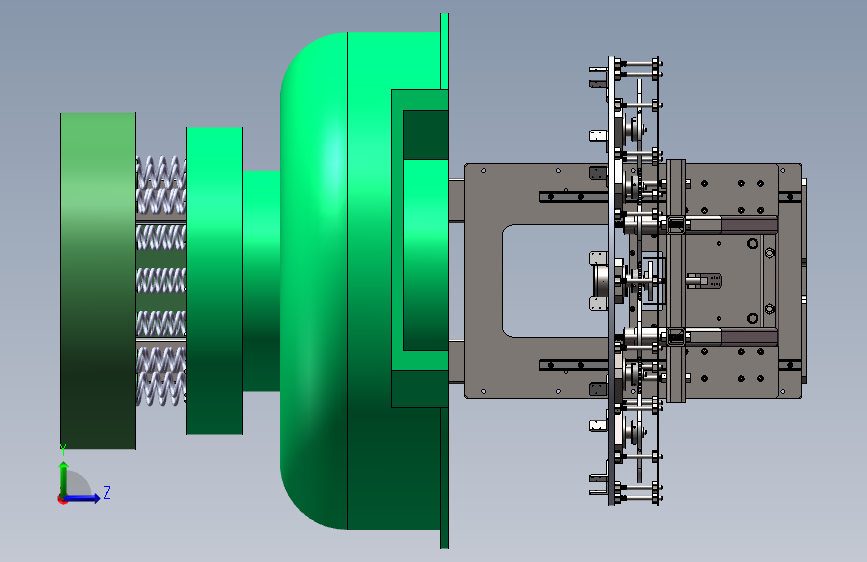Select the narrow green shaft between flange and dome
This screenshot has height=562, width=867.
(262, 281)
